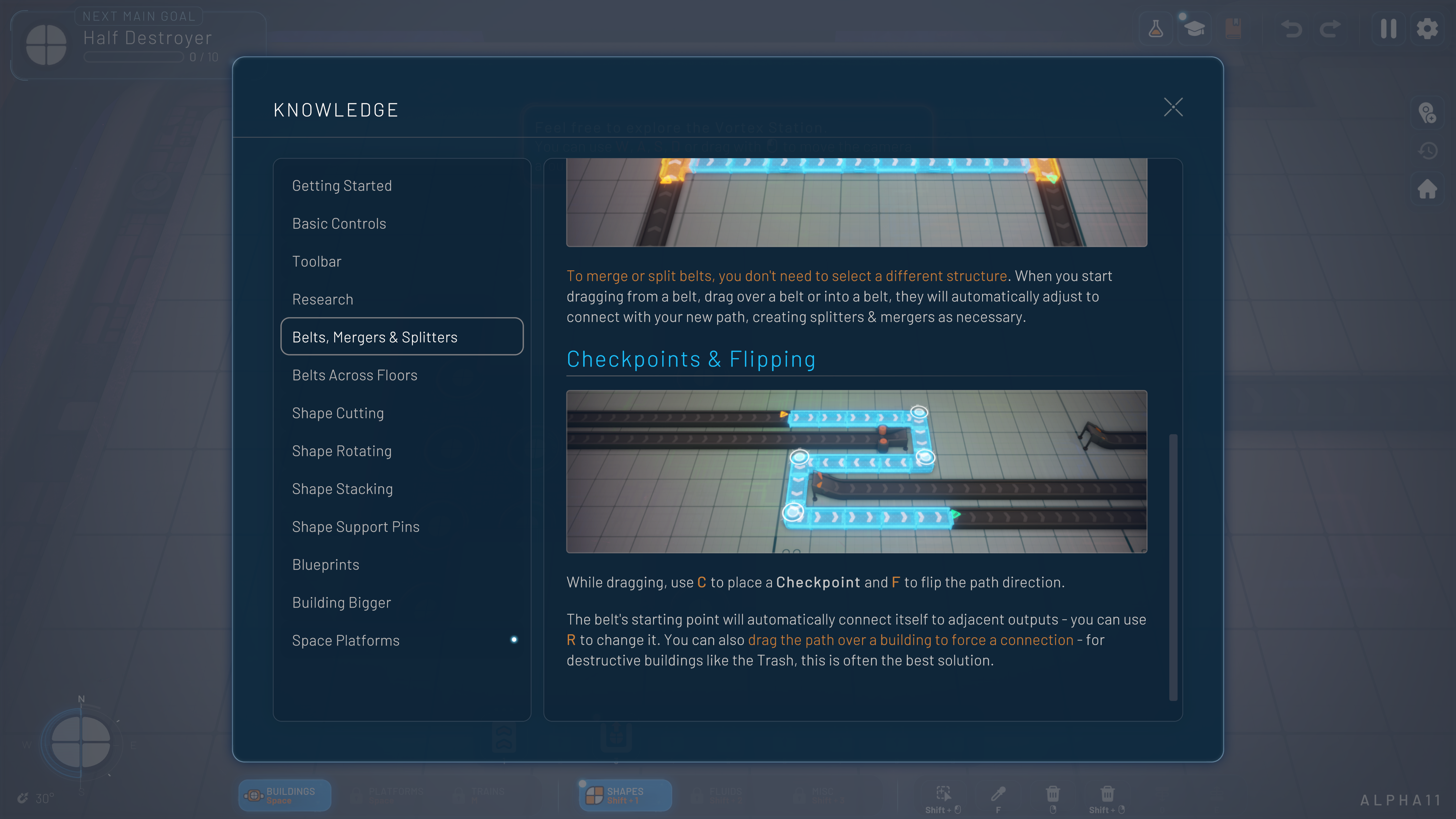The width and height of the screenshot is (1456, 819).
Task: Click the Checkpoints & Flipping tutorial image
Action: pyautogui.click(x=856, y=472)
